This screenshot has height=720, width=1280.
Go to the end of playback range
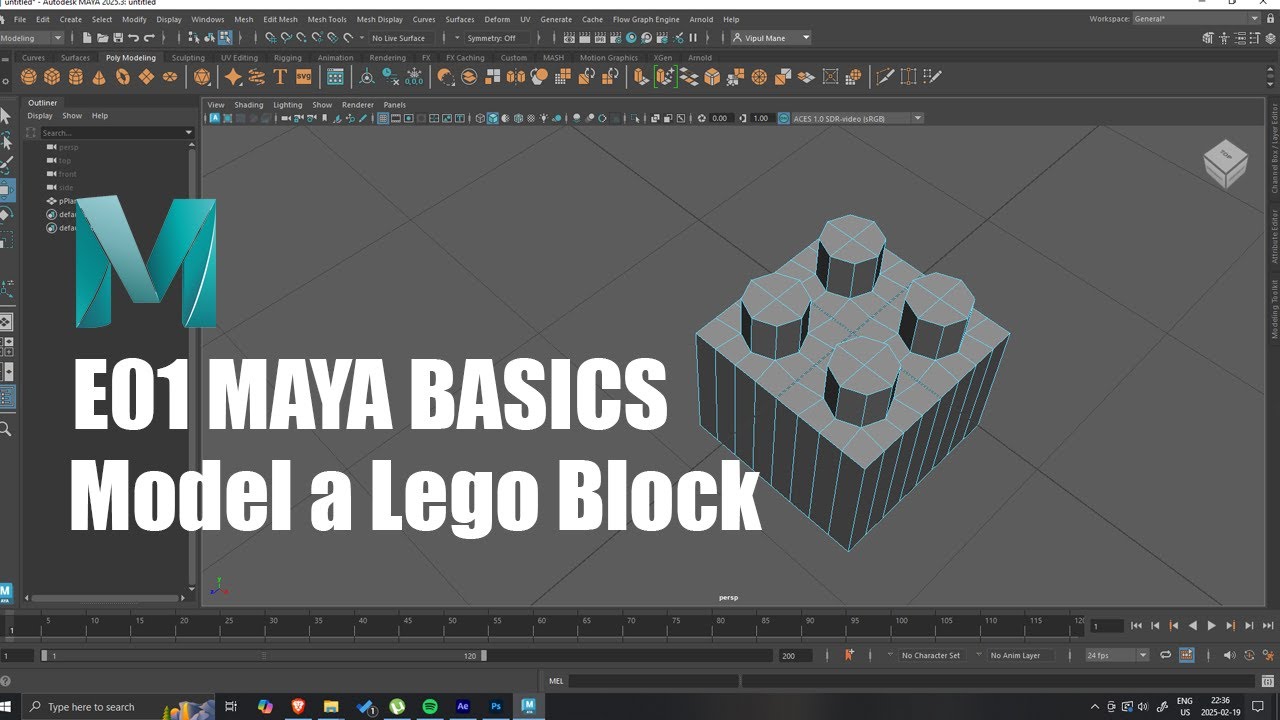point(1268,626)
